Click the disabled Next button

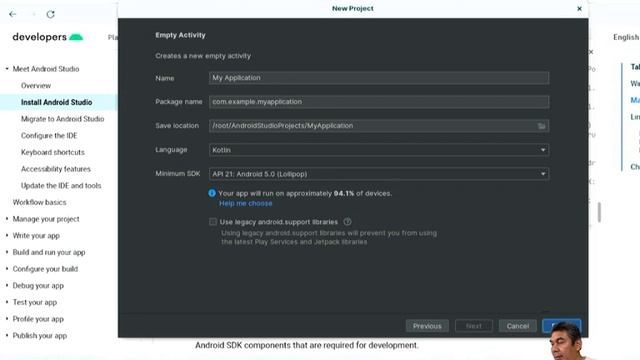474,326
